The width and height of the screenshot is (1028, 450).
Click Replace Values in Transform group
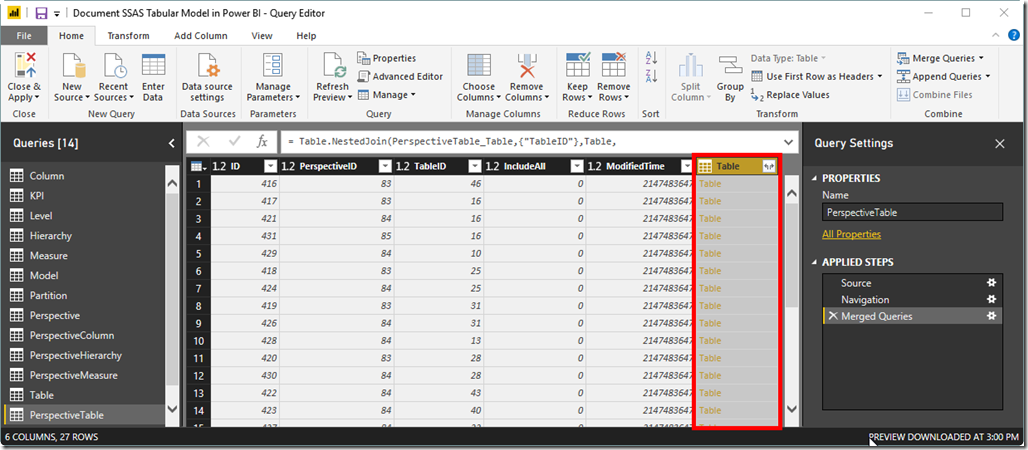point(790,94)
